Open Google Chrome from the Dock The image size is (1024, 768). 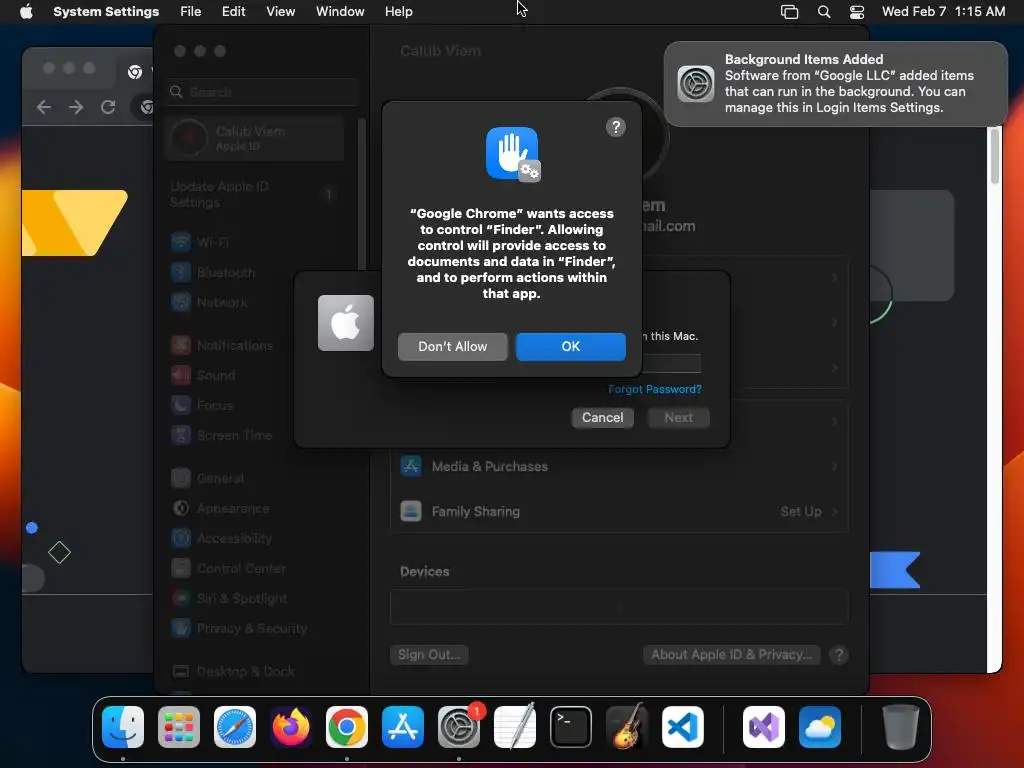347,727
